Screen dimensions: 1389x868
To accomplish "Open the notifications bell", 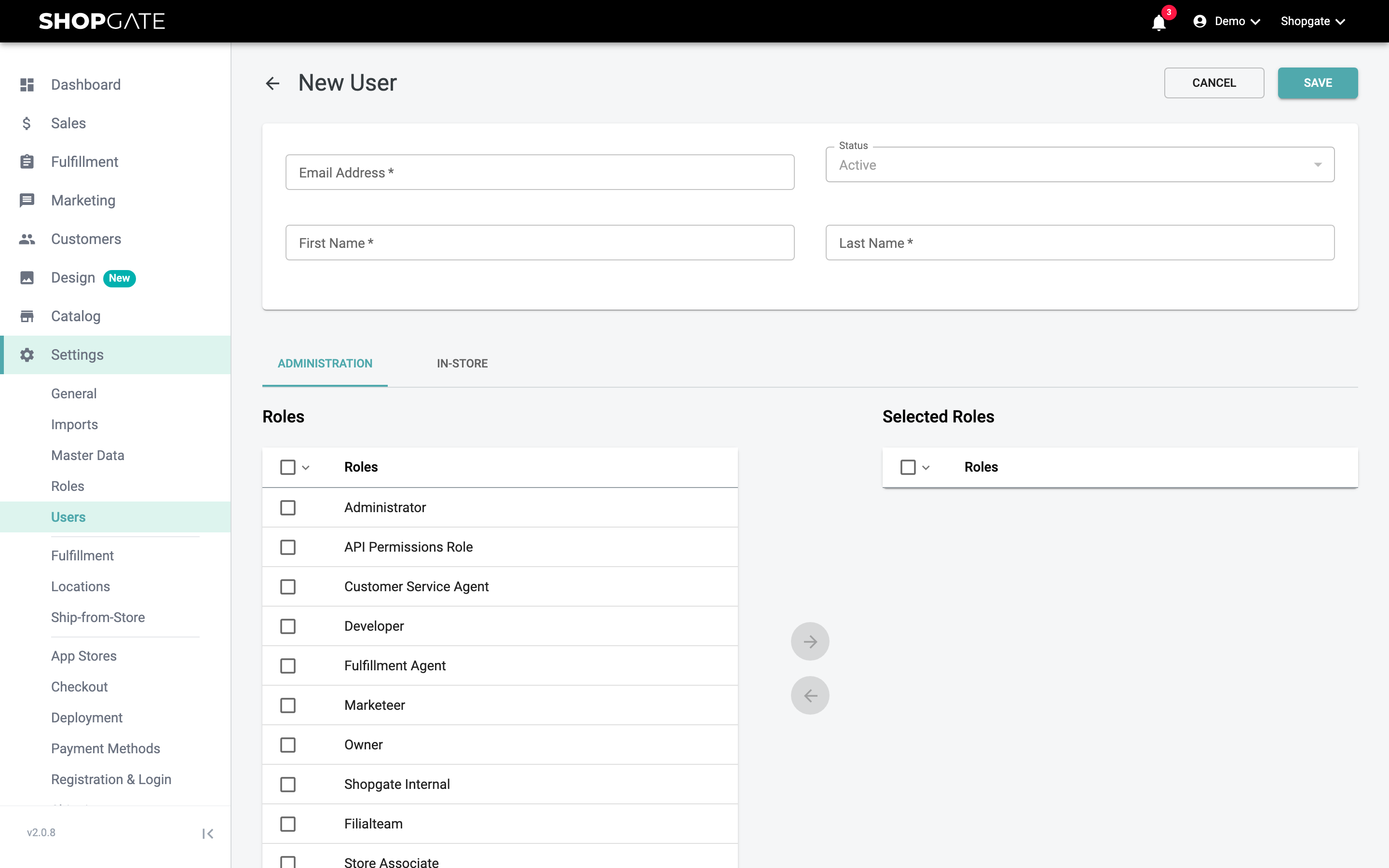I will 1158,22.
